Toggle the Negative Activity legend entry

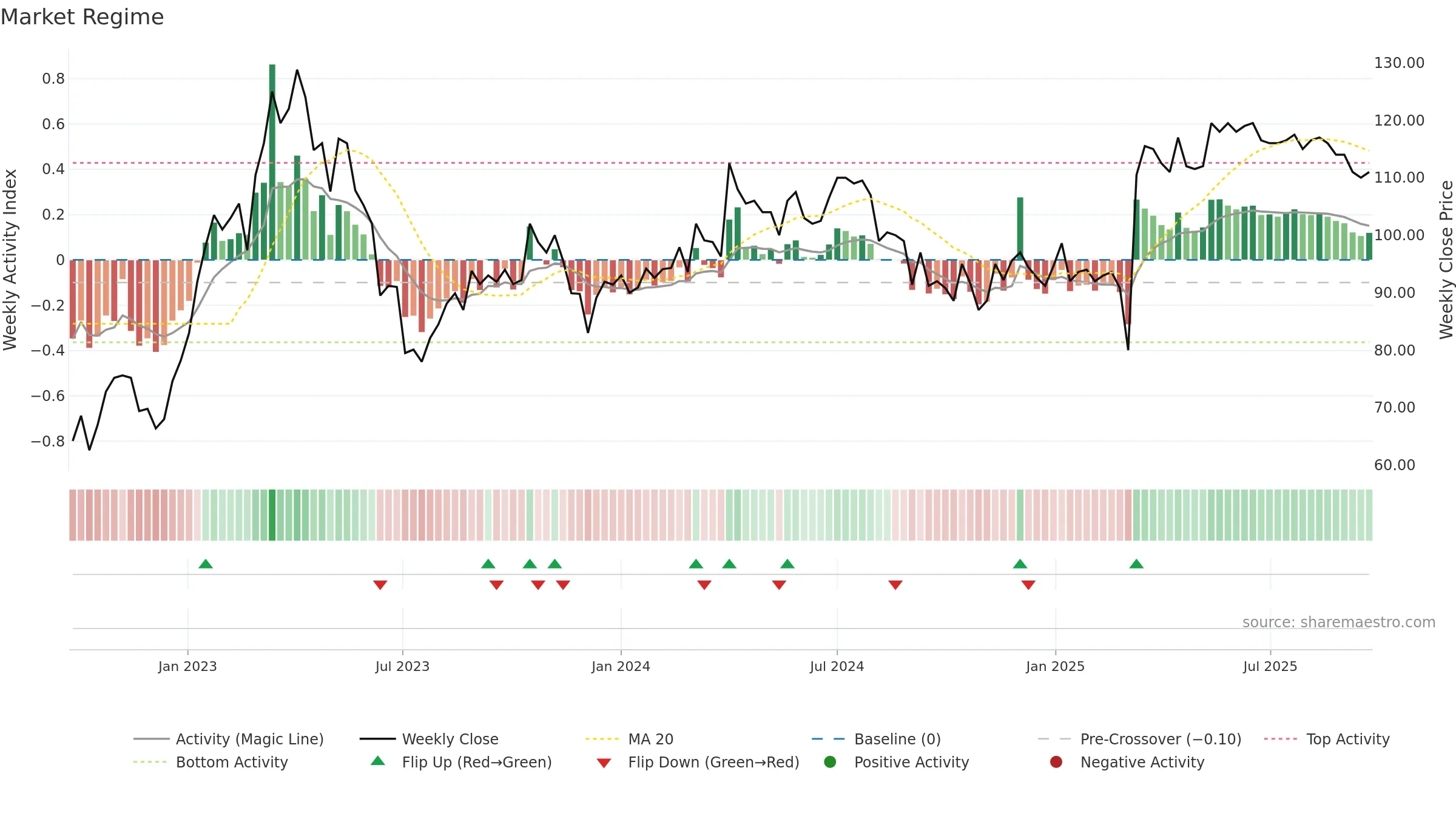tap(1127, 762)
